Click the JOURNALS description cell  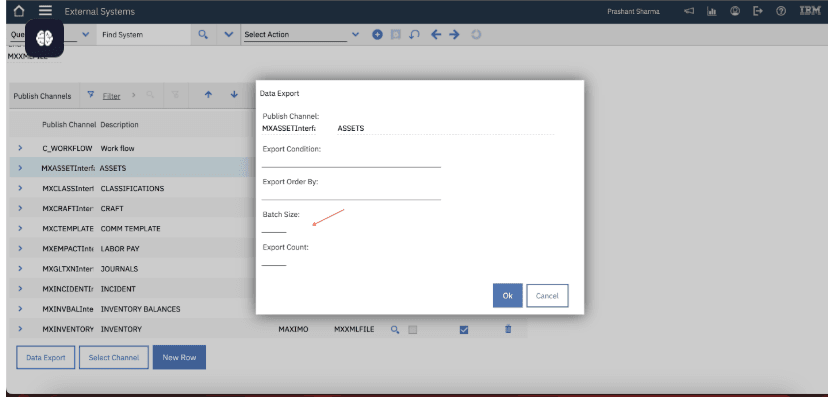point(119,269)
